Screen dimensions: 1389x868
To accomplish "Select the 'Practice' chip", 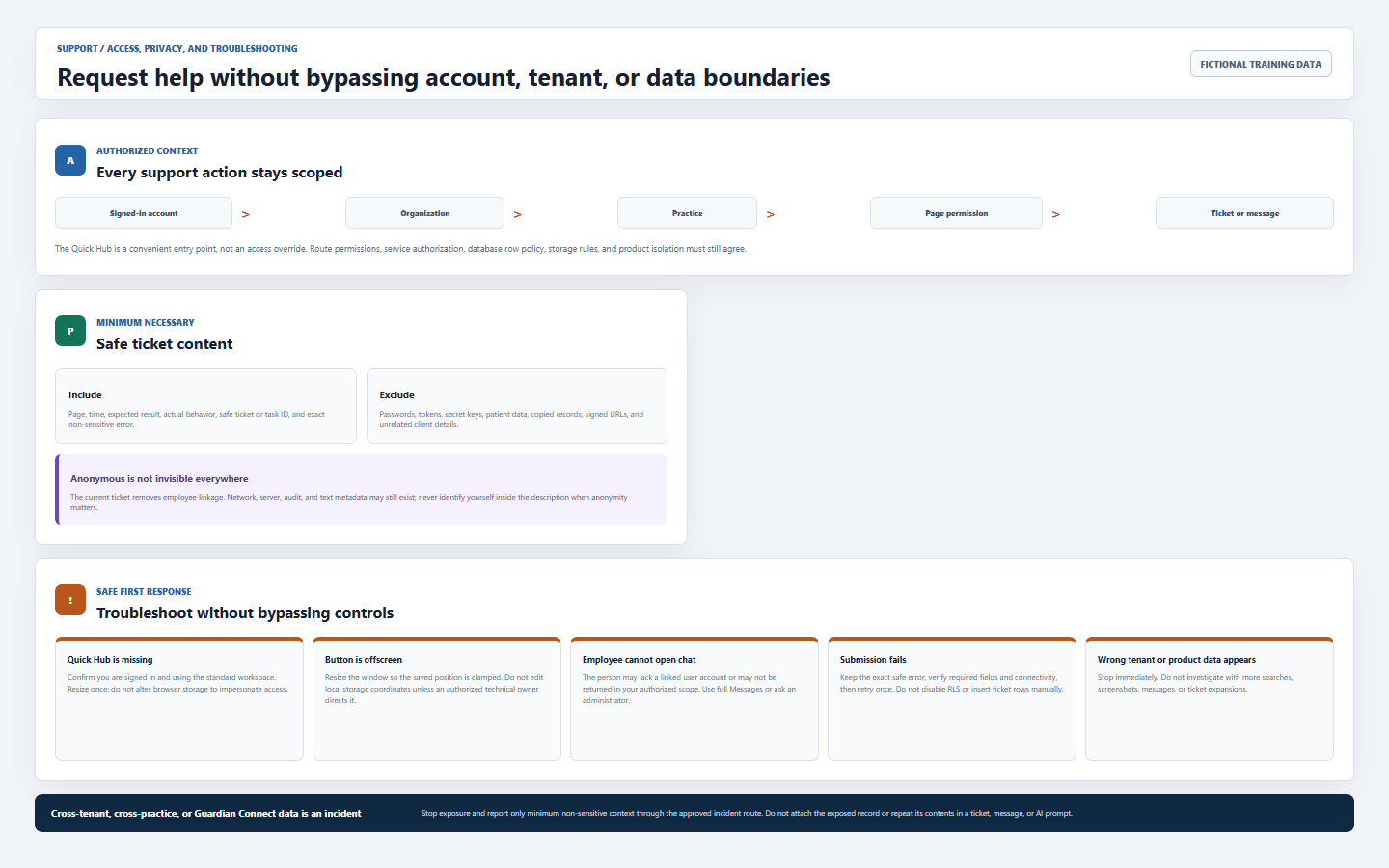I will click(x=687, y=213).
